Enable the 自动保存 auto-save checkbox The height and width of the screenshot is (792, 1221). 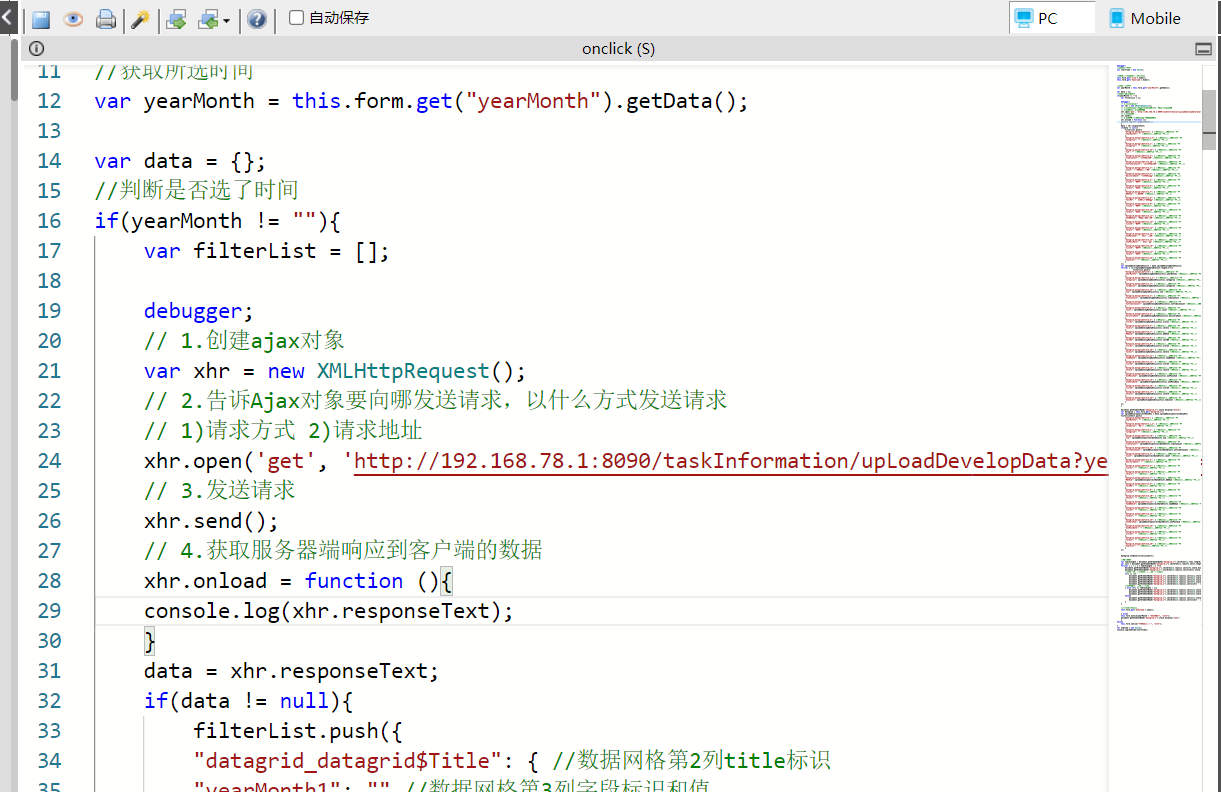click(297, 18)
